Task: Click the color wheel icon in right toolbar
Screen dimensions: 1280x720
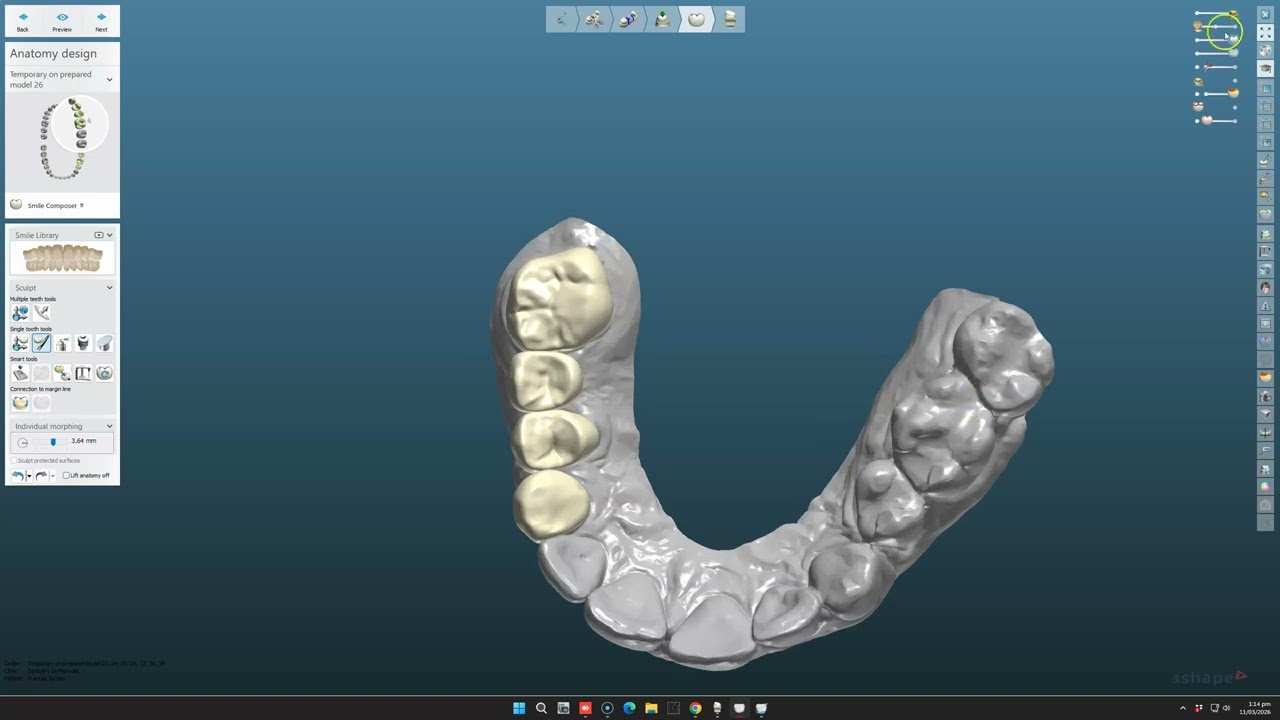Action: pyautogui.click(x=1265, y=486)
